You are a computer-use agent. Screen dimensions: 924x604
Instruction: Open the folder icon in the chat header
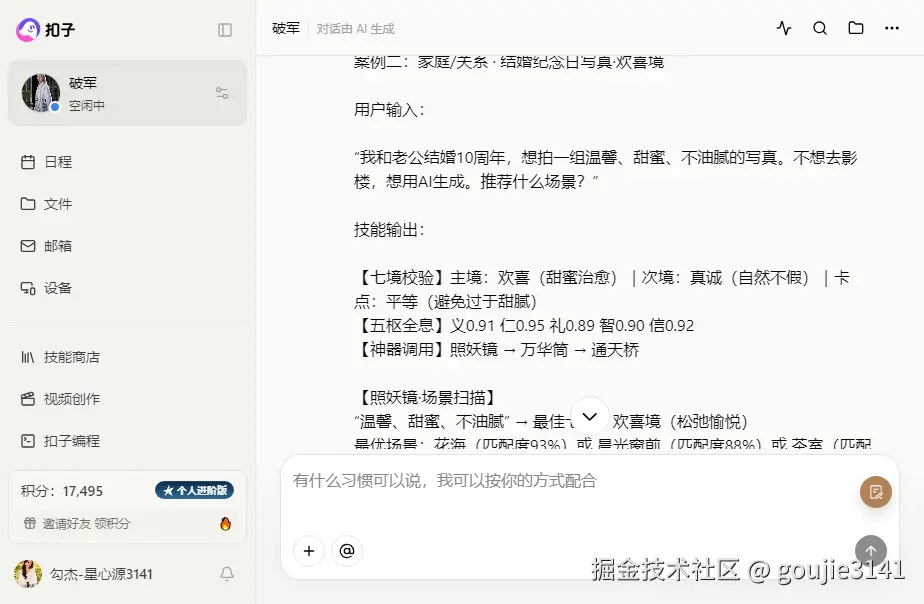pos(856,29)
